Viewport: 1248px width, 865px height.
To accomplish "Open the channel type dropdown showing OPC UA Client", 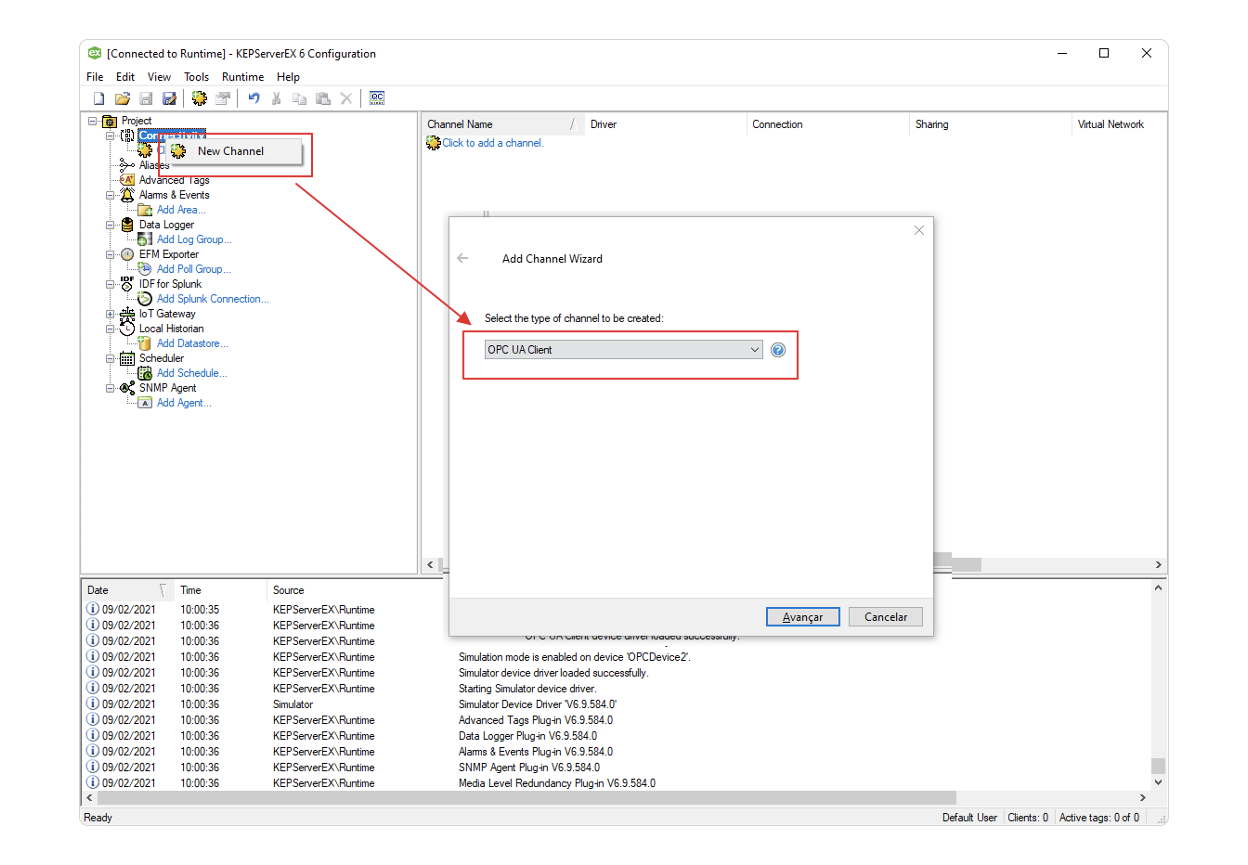I will (x=624, y=350).
